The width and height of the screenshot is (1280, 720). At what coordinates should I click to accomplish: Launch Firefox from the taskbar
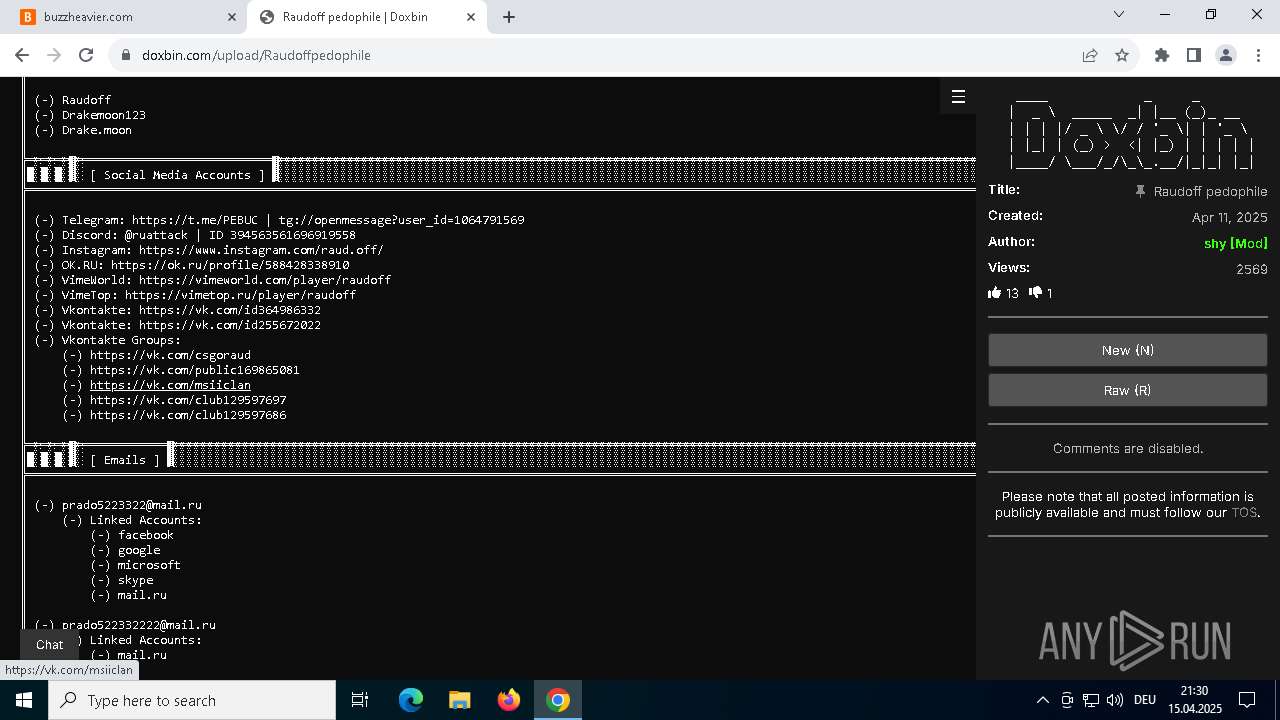point(509,700)
